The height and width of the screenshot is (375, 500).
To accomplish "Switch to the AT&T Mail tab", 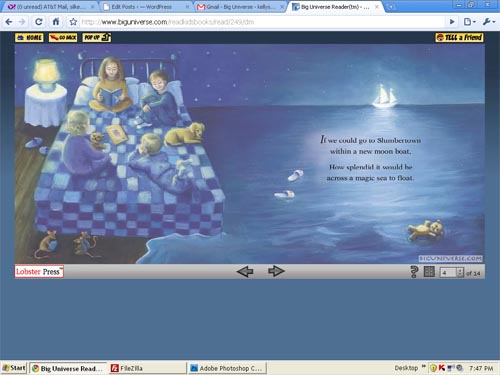I will pos(50,7).
